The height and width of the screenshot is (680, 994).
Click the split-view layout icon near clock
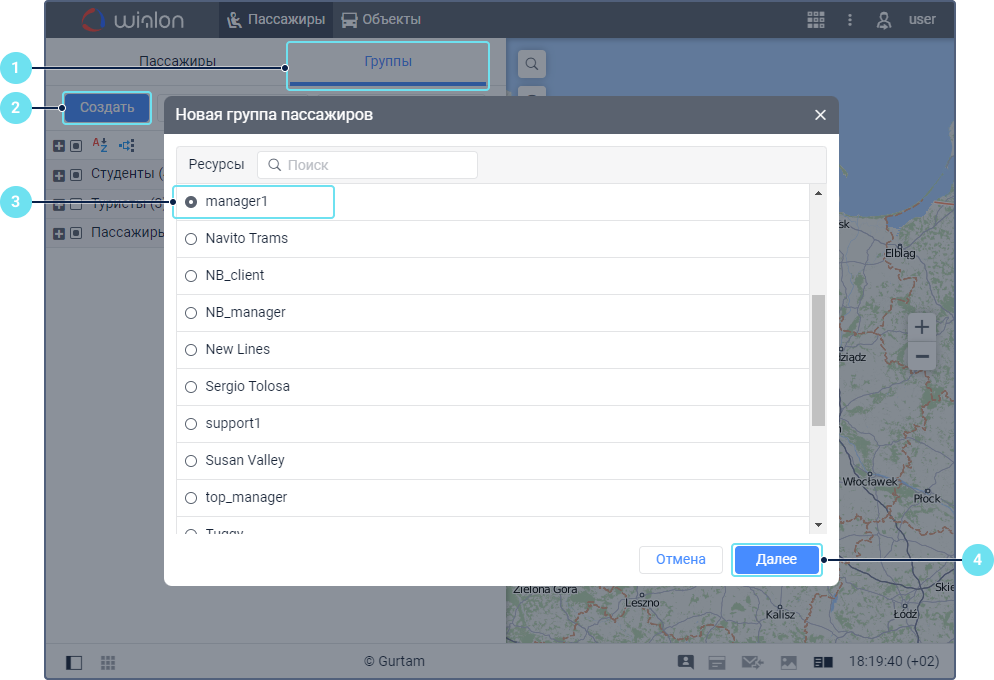tap(822, 662)
